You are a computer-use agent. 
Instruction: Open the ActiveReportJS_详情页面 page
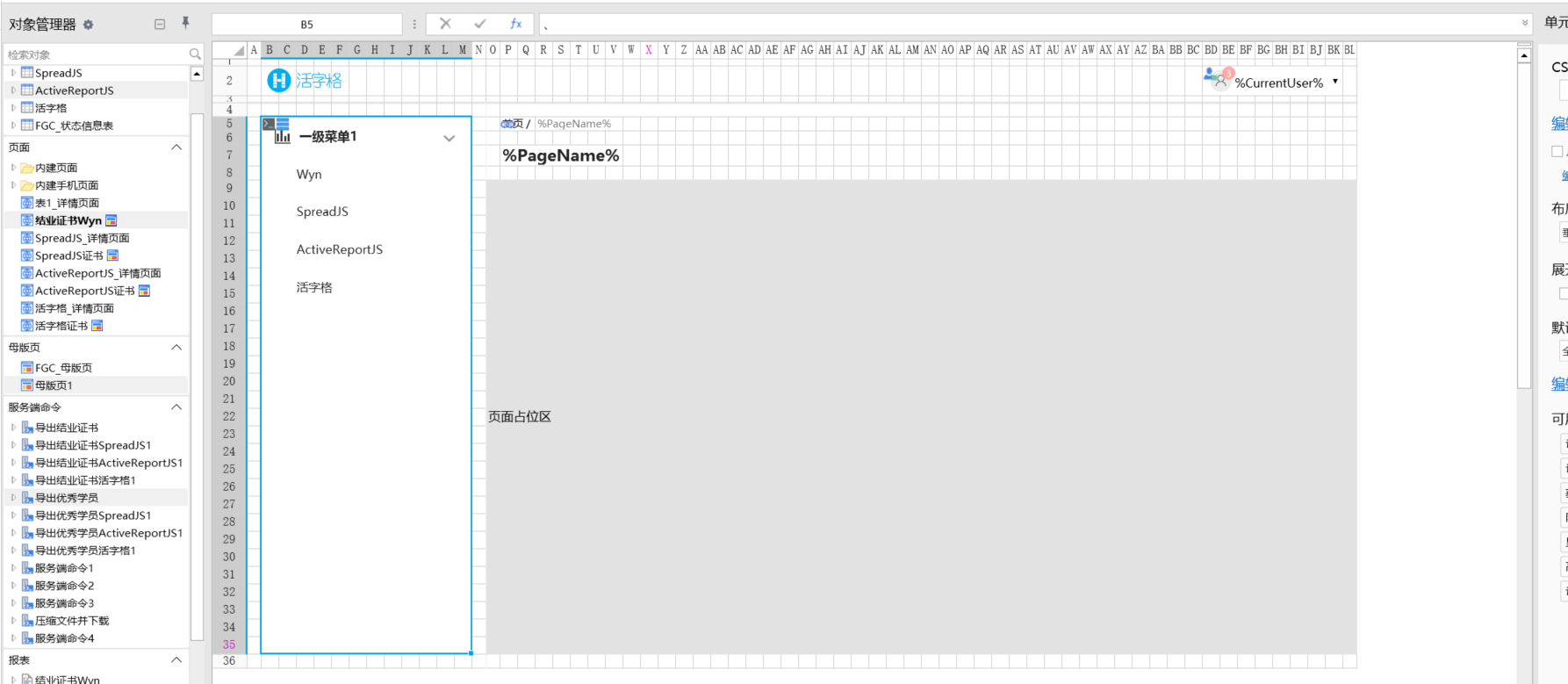point(98,273)
